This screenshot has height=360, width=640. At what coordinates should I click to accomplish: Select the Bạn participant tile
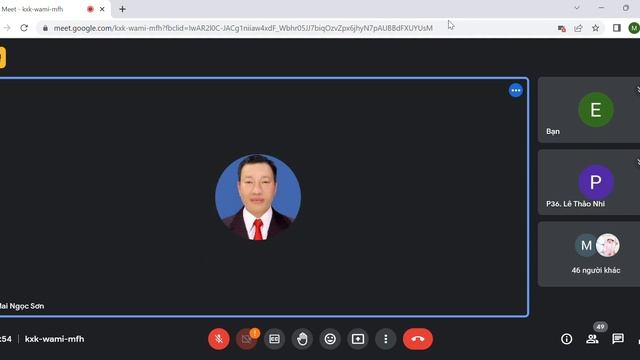589,110
